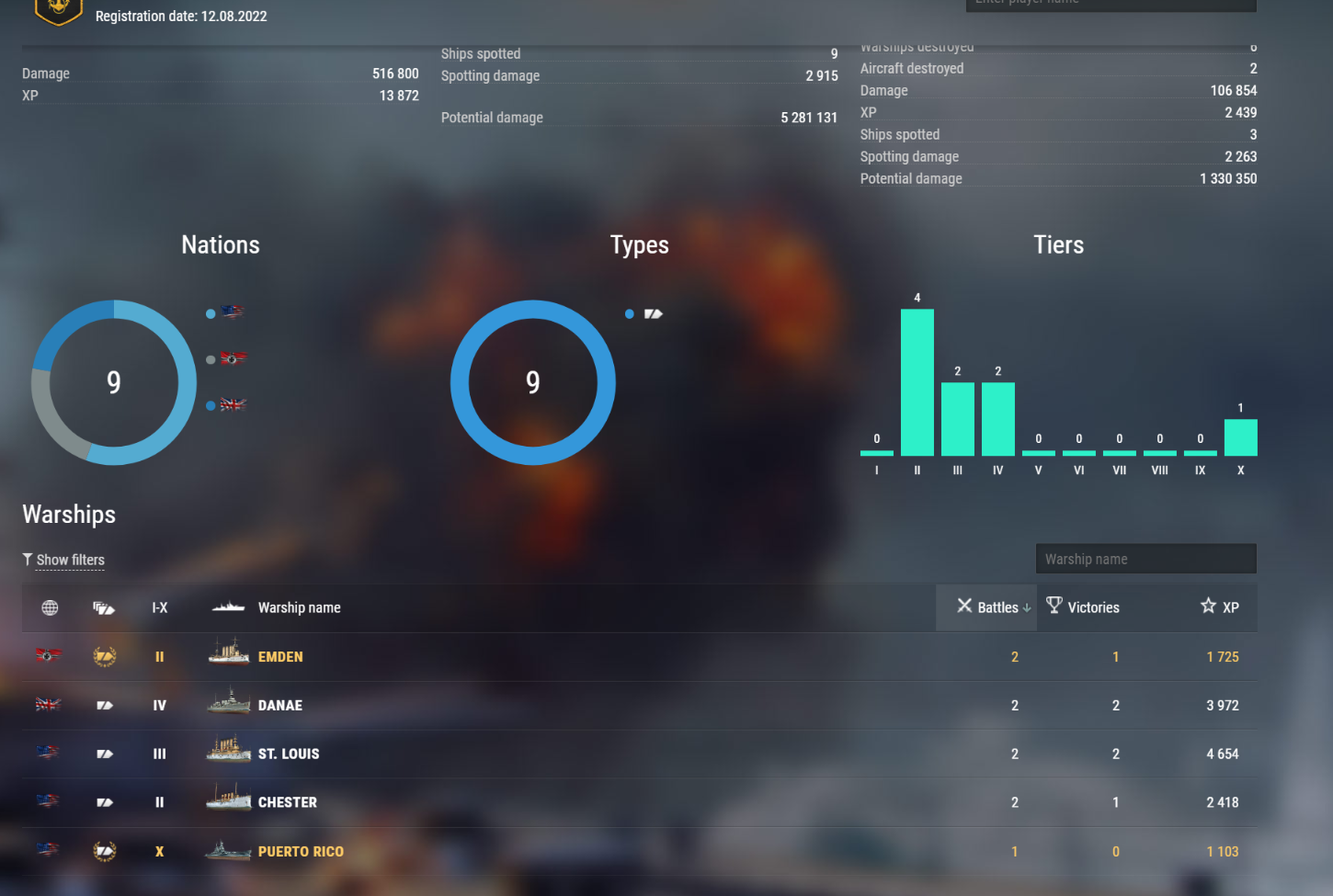Open the EMDEN warship entry
Viewport: 1333px width, 896px height.
pyautogui.click(x=280, y=657)
